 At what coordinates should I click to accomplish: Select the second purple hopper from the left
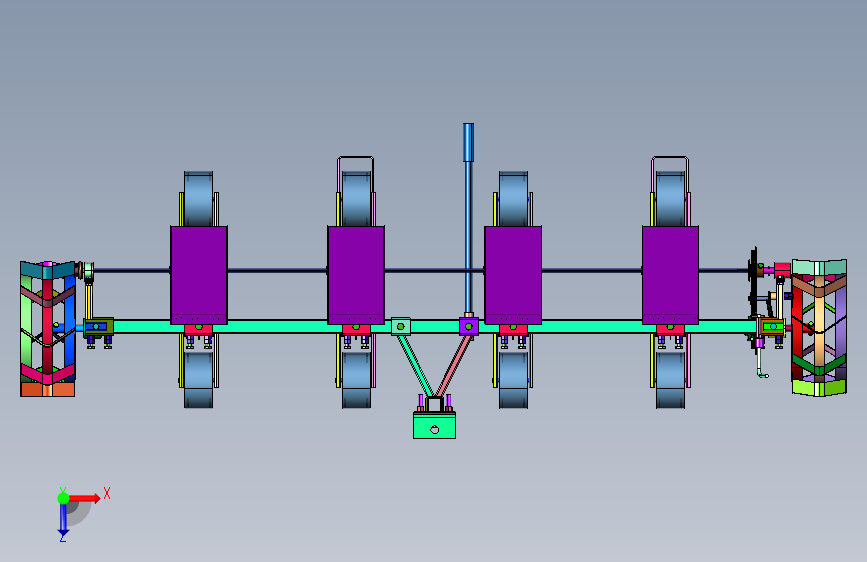(x=356, y=275)
